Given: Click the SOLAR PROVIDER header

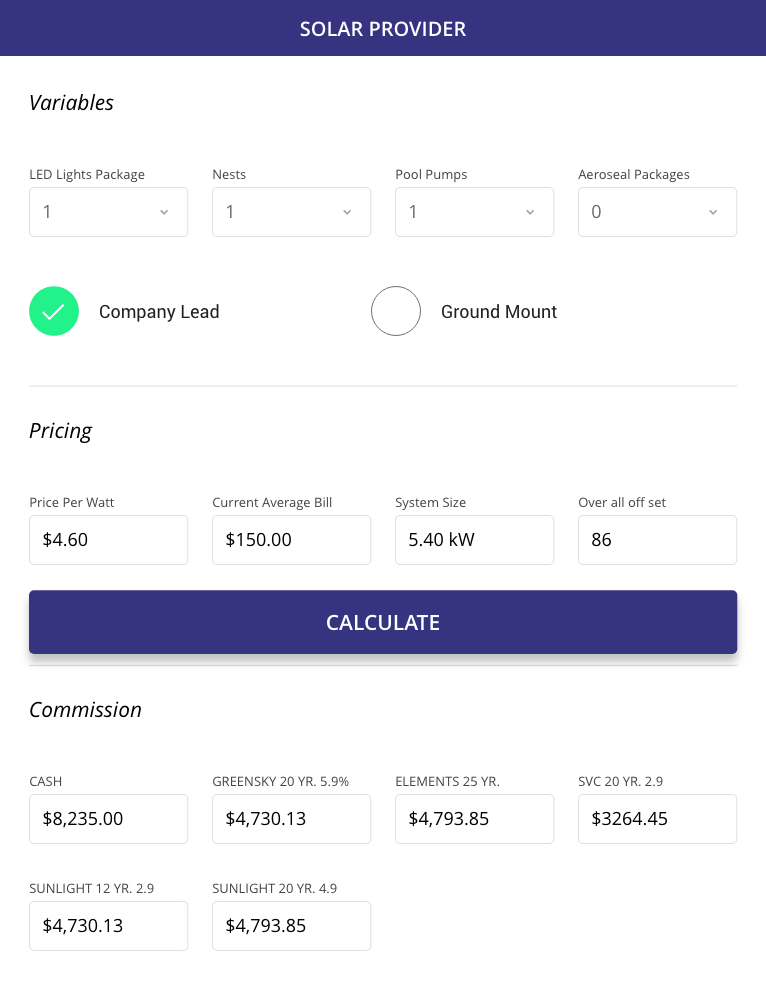Looking at the screenshot, I should (383, 28).
